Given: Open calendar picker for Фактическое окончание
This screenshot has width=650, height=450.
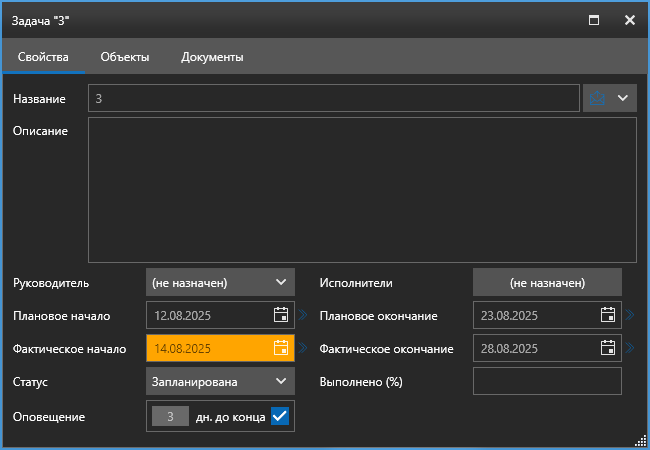Looking at the screenshot, I should tap(607, 349).
